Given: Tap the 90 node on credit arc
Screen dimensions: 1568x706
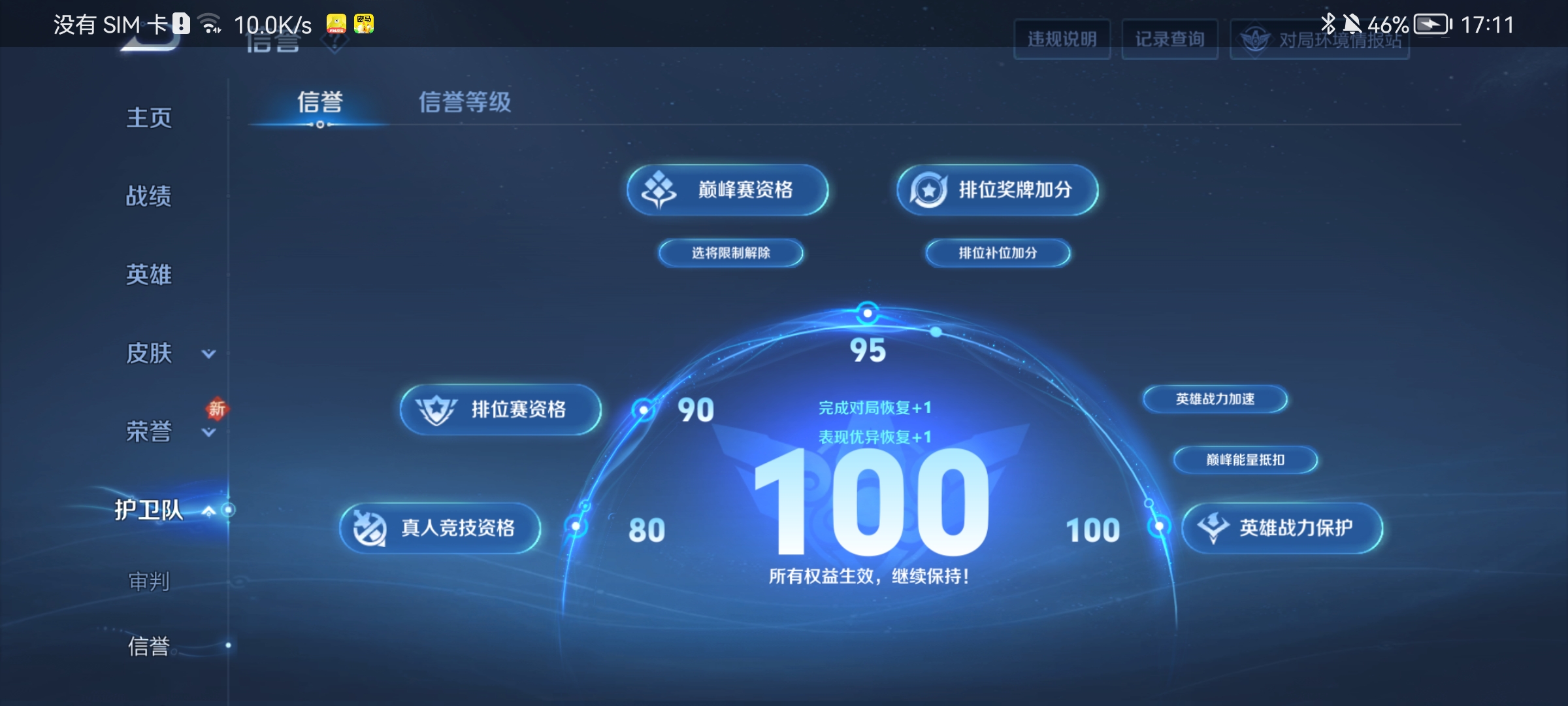Looking at the screenshot, I should point(644,410).
